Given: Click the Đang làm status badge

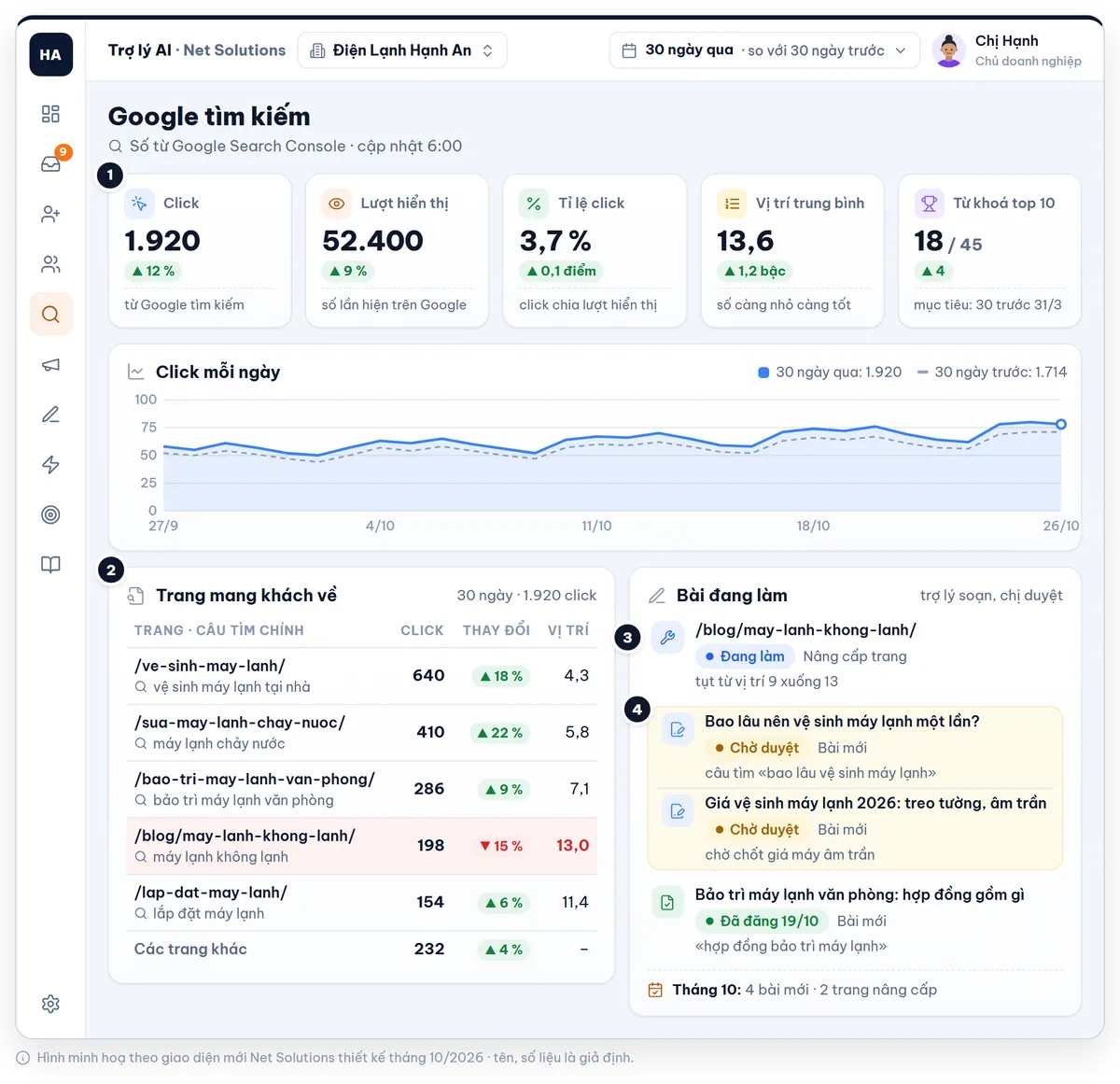Looking at the screenshot, I should coord(745,656).
